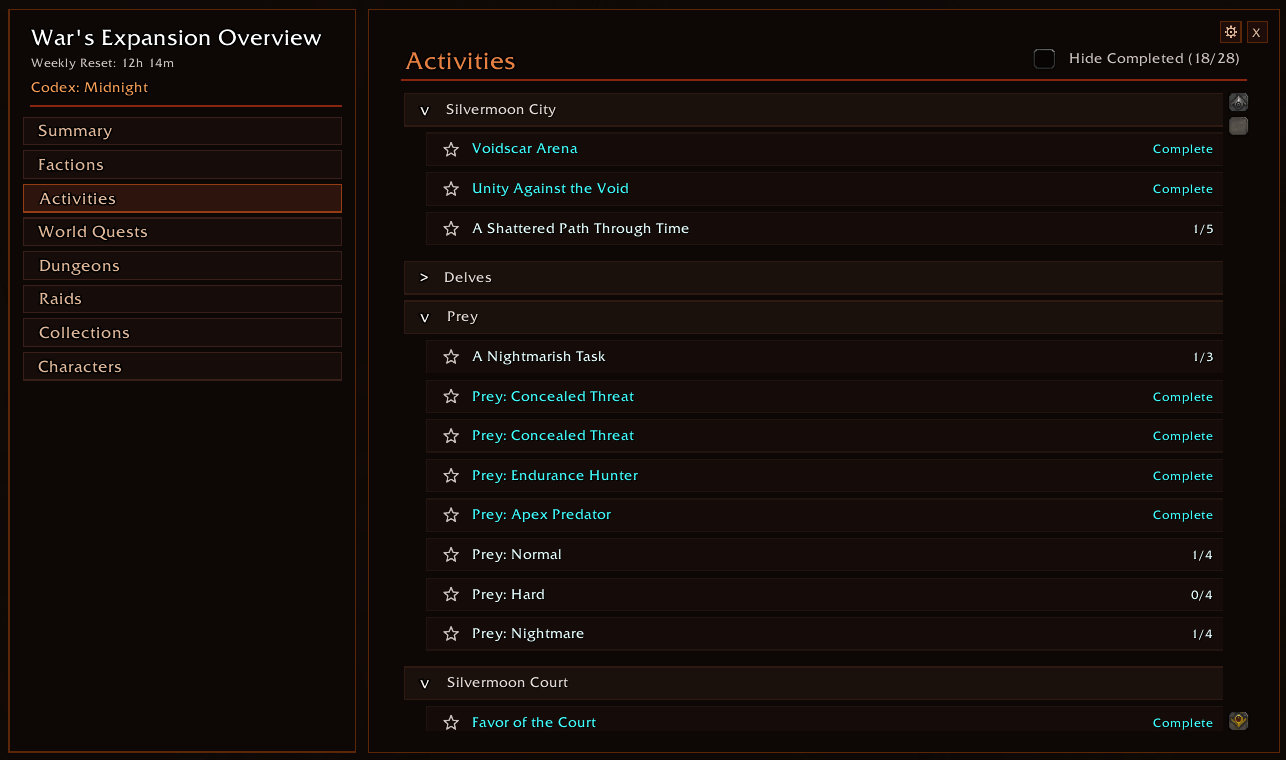The width and height of the screenshot is (1286, 760).
Task: Star A Shattered Path Through Time
Action: [451, 229]
